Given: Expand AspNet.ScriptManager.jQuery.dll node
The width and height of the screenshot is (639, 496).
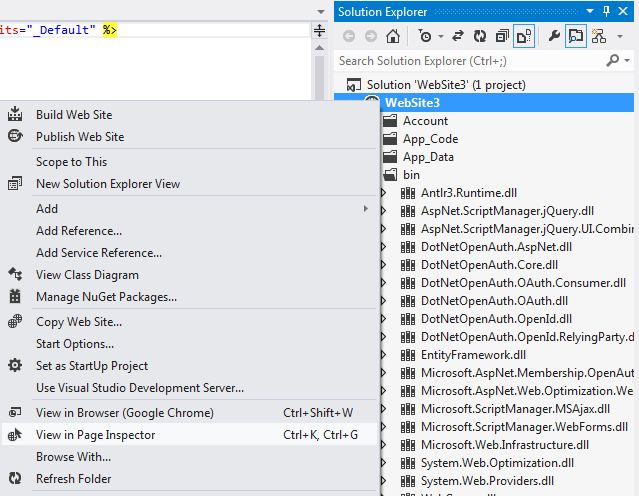Looking at the screenshot, I should click(x=383, y=211).
